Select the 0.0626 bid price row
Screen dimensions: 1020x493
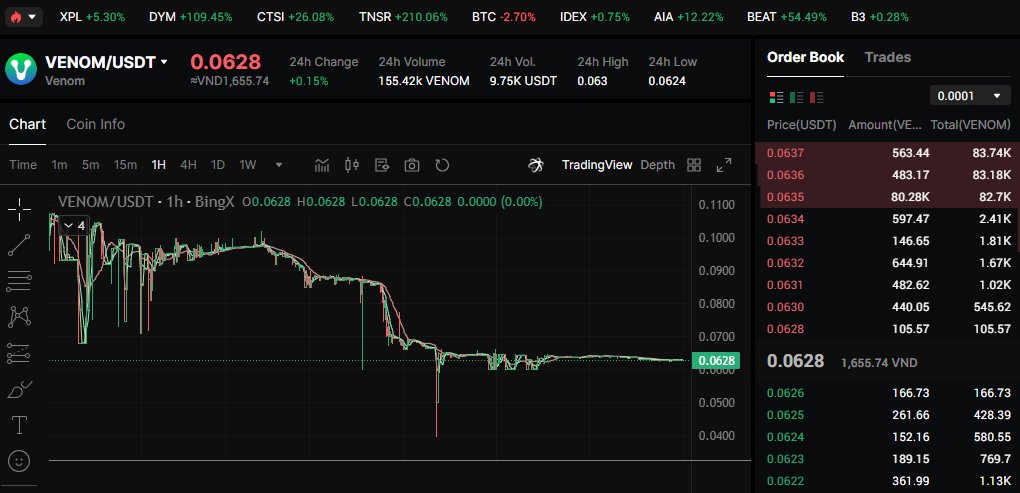tap(887, 393)
